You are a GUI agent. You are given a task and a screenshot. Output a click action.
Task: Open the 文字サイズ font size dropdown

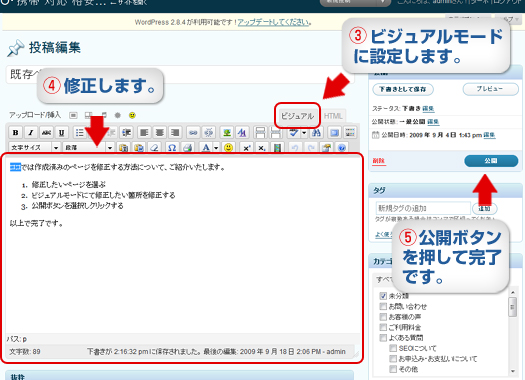click(34, 148)
